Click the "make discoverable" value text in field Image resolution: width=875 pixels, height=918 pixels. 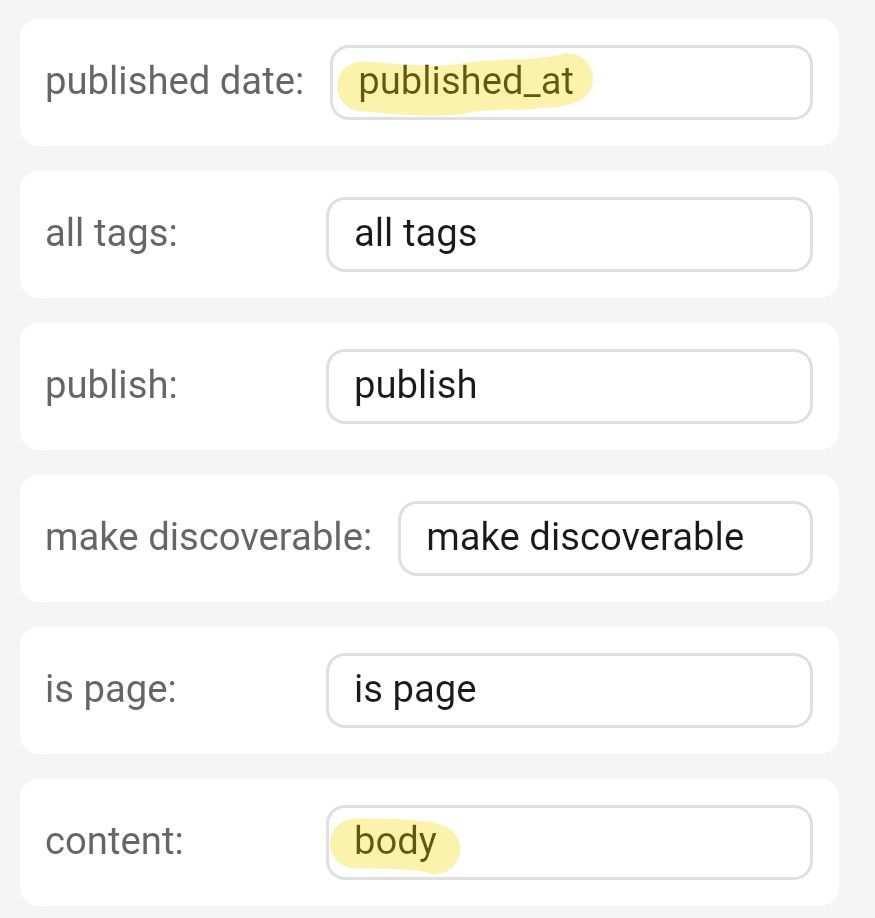pos(585,538)
